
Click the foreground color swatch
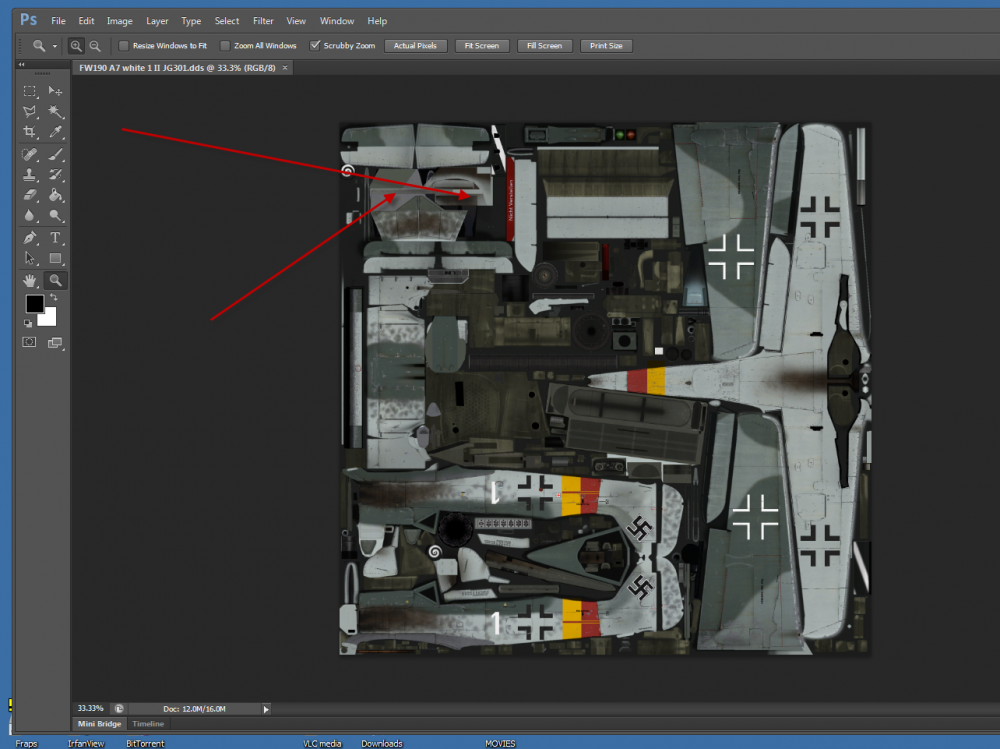point(35,303)
